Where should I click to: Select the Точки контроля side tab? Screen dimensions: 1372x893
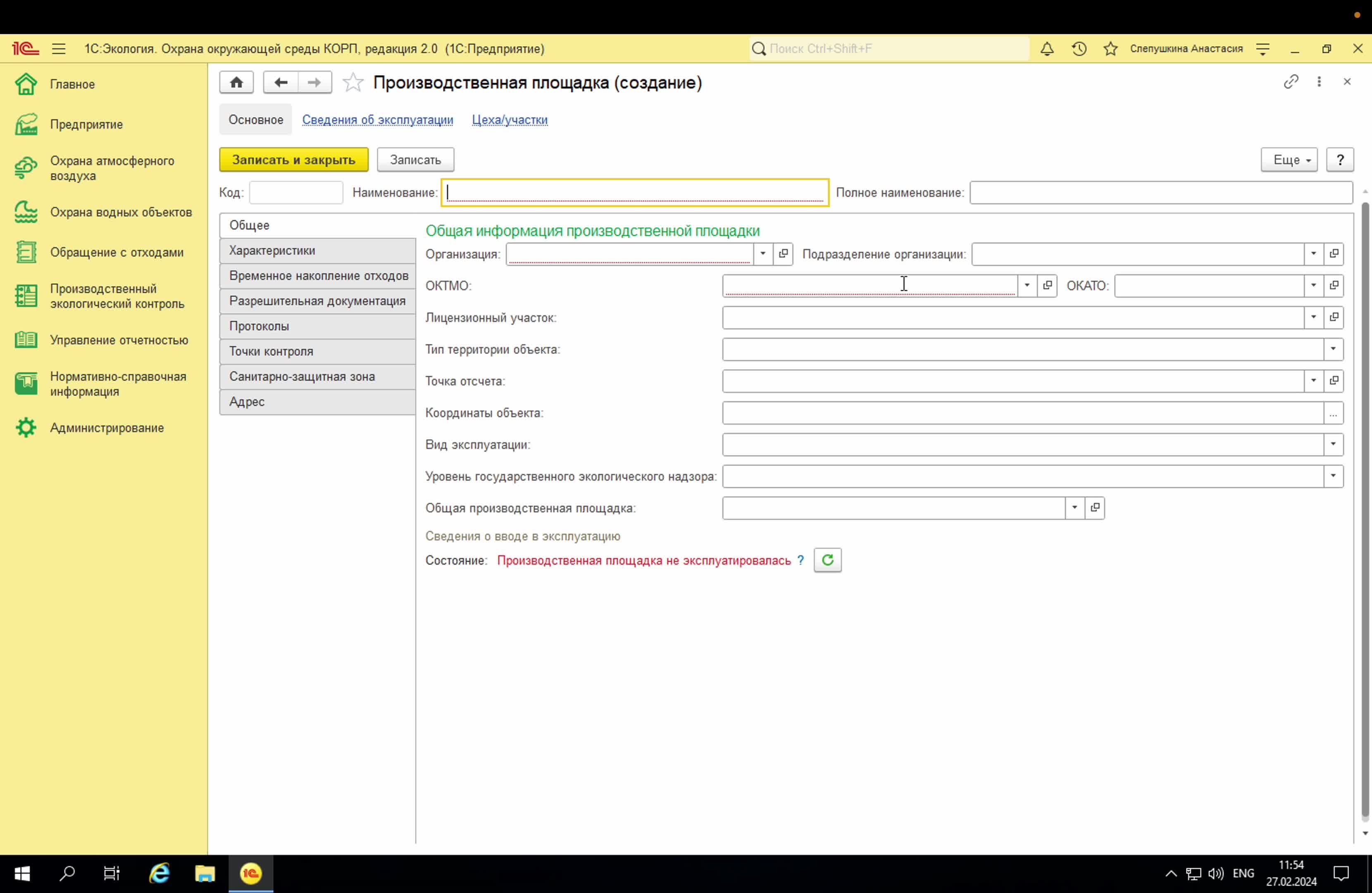317,351
